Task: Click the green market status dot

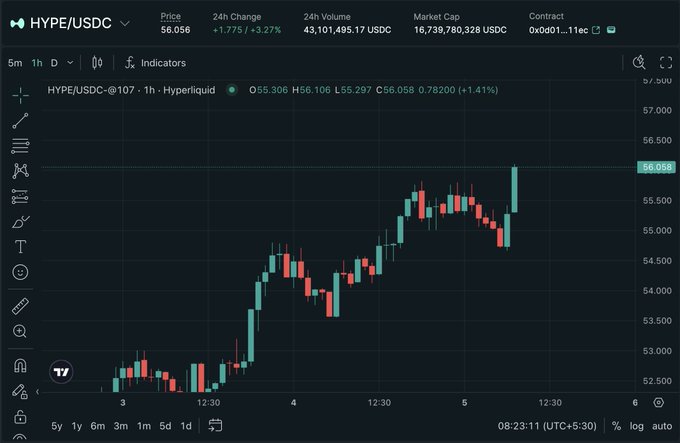Action: (232, 90)
